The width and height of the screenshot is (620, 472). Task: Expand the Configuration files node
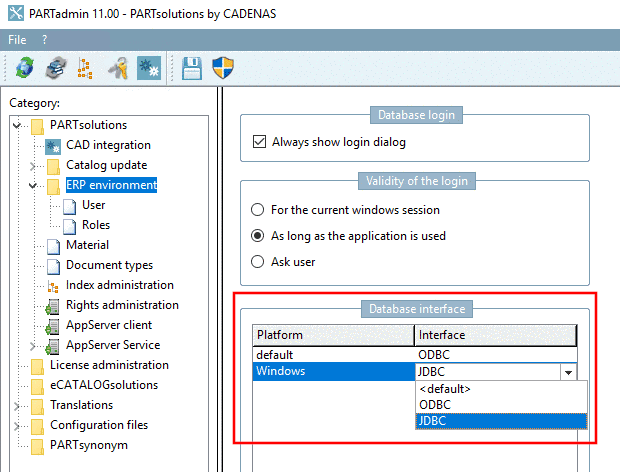(x=16, y=426)
